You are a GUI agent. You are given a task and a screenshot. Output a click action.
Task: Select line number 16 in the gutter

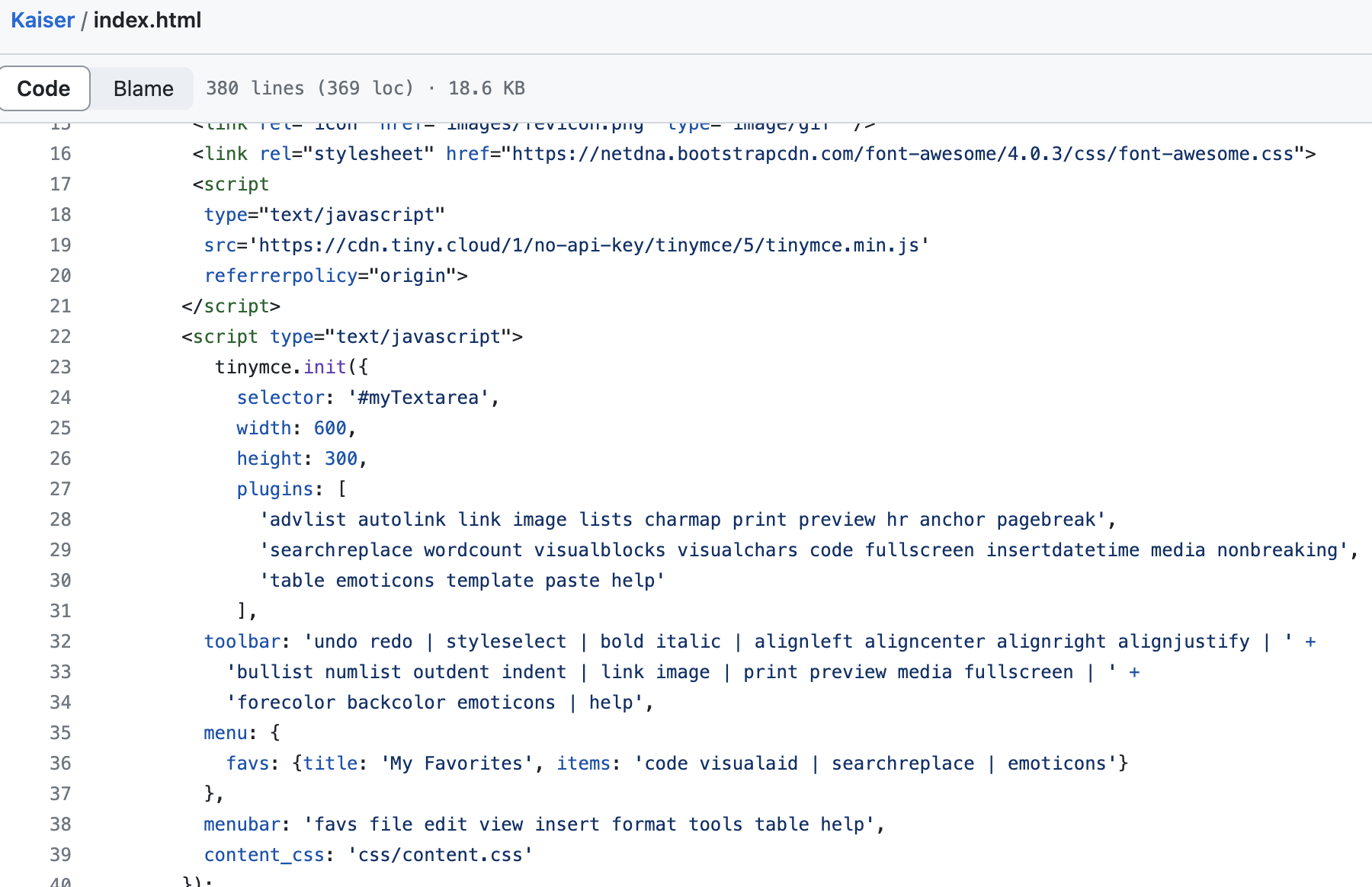pyautogui.click(x=60, y=154)
